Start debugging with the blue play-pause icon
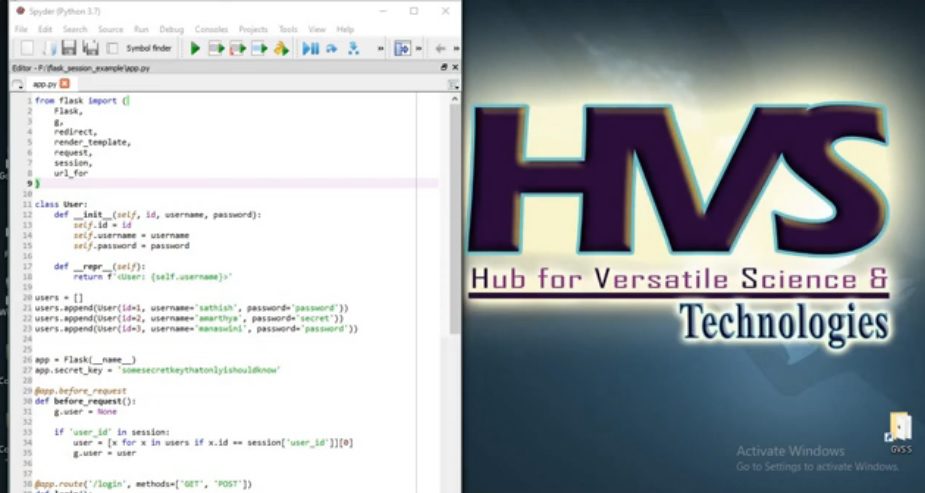Screen dimensions: 925x493 (310, 48)
